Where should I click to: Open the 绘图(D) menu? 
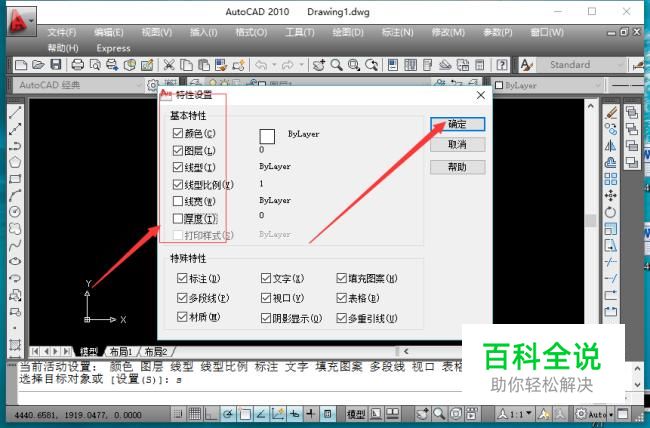(x=348, y=32)
